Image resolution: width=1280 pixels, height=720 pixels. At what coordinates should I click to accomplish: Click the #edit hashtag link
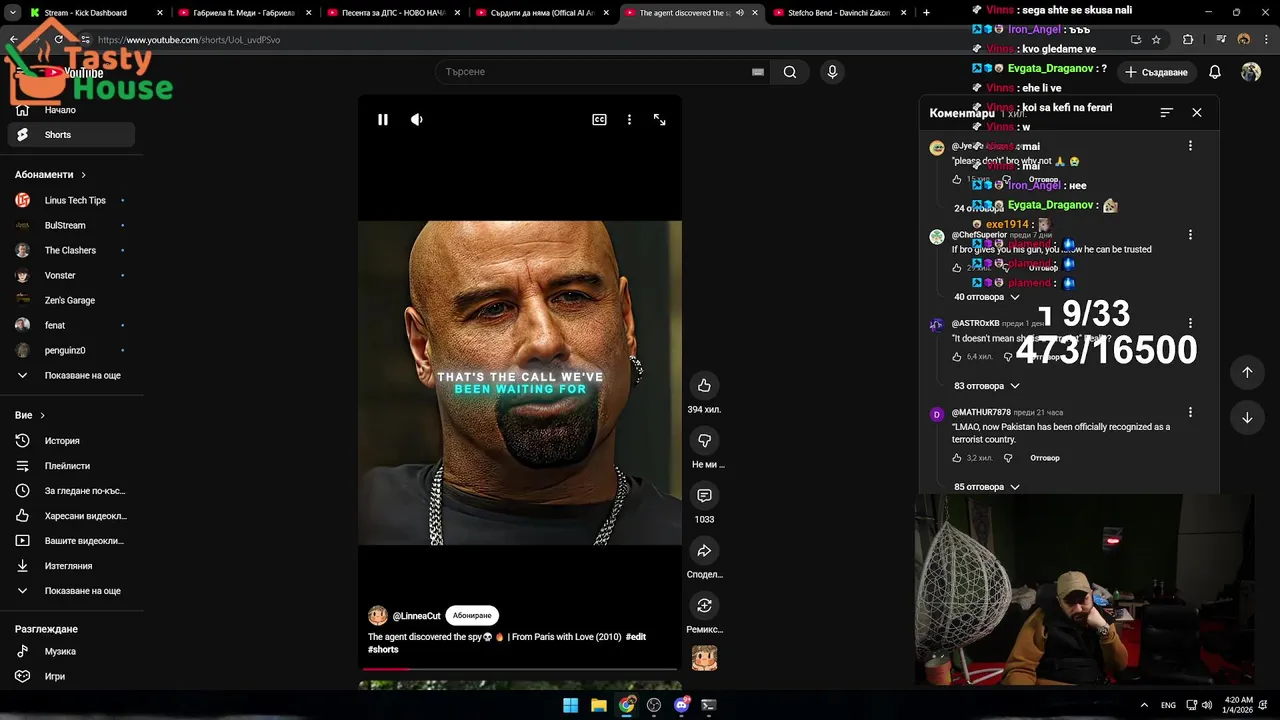pyautogui.click(x=636, y=637)
